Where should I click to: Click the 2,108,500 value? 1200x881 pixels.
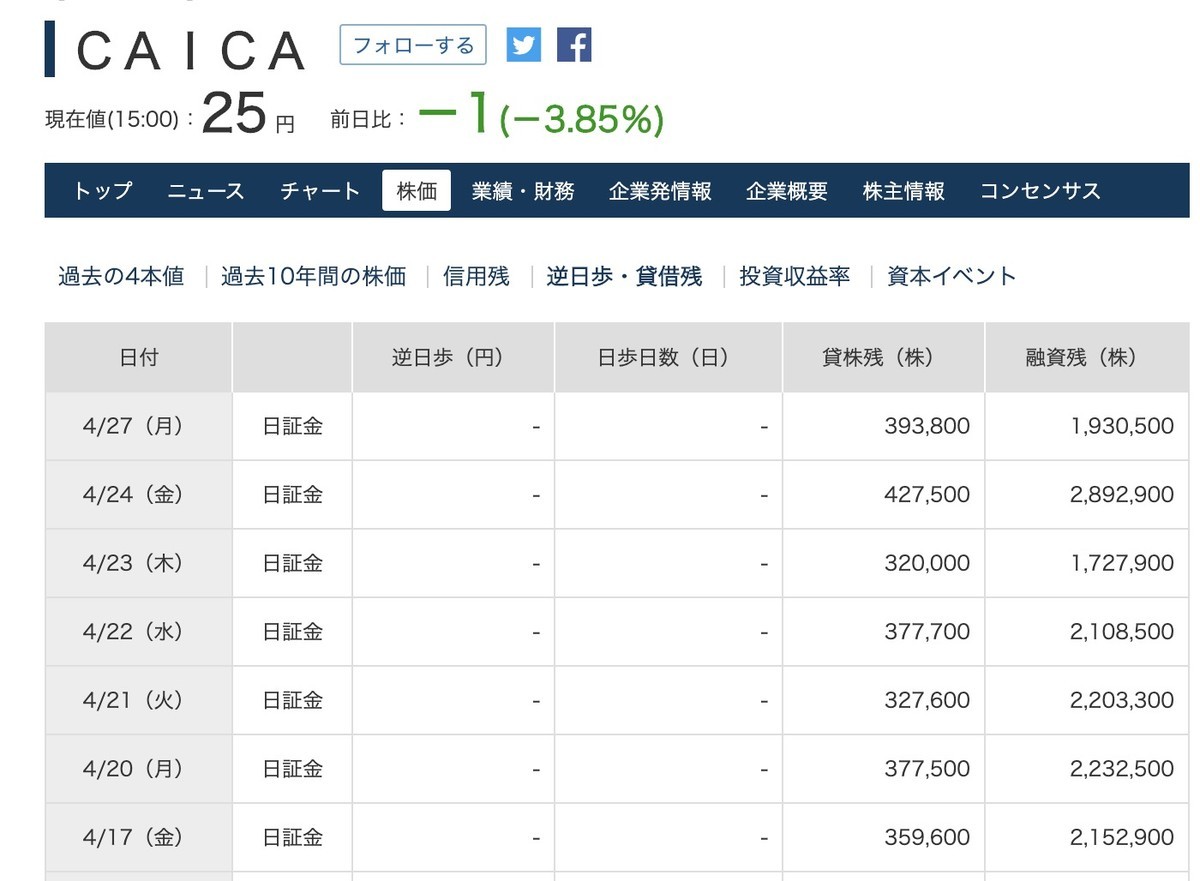coord(1122,632)
